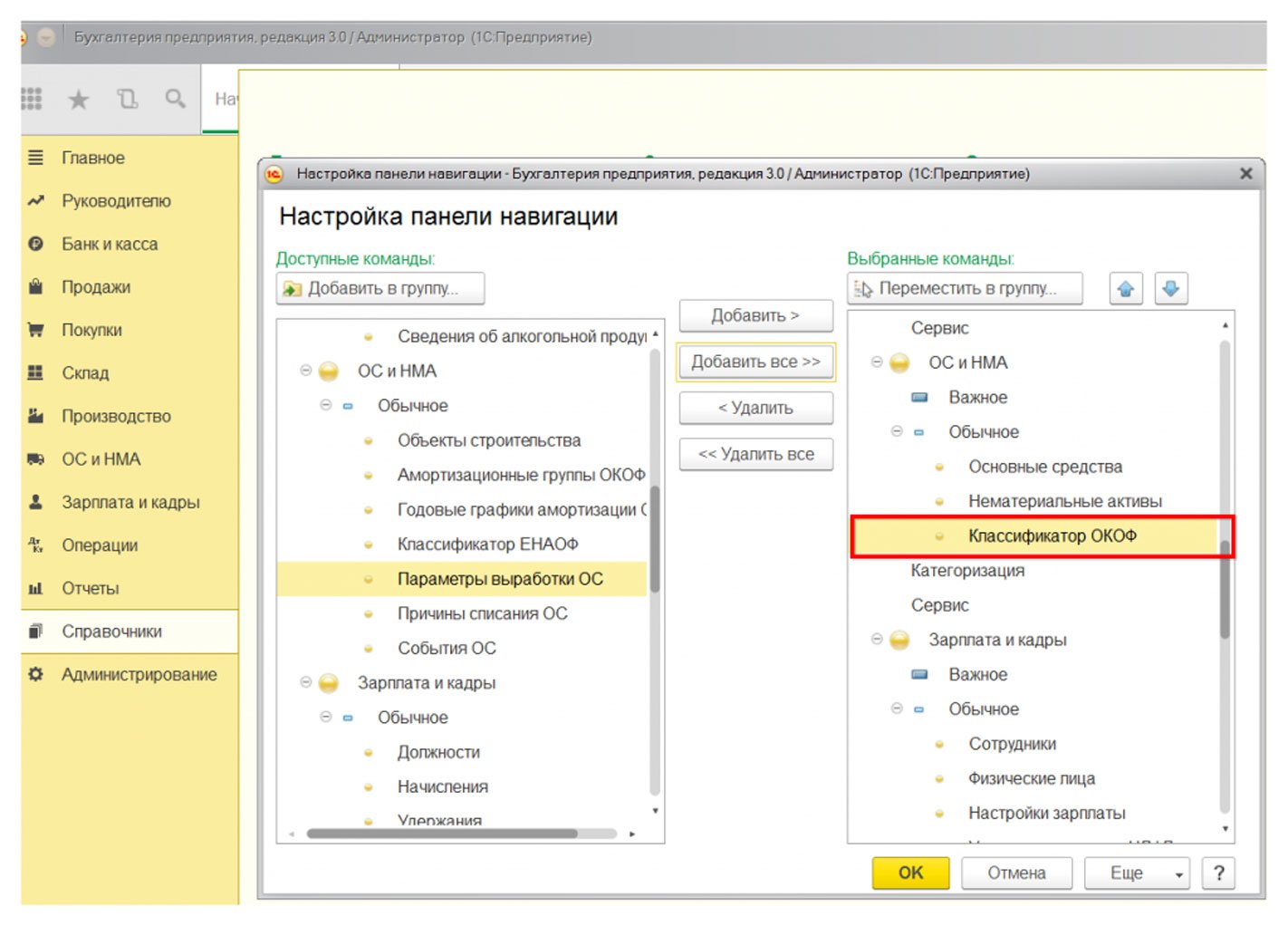Click the < Удалить button

pyautogui.click(x=755, y=408)
